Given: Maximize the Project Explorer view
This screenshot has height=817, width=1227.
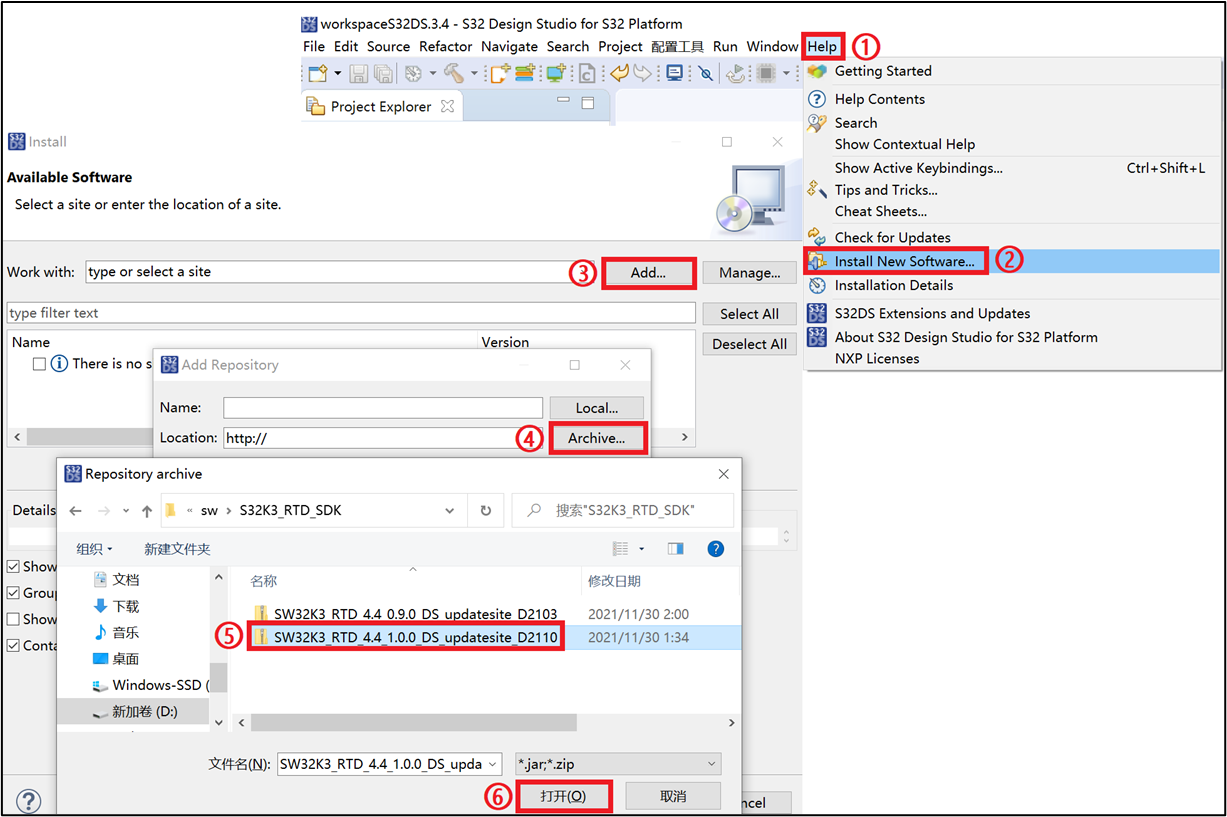Looking at the screenshot, I should [588, 103].
